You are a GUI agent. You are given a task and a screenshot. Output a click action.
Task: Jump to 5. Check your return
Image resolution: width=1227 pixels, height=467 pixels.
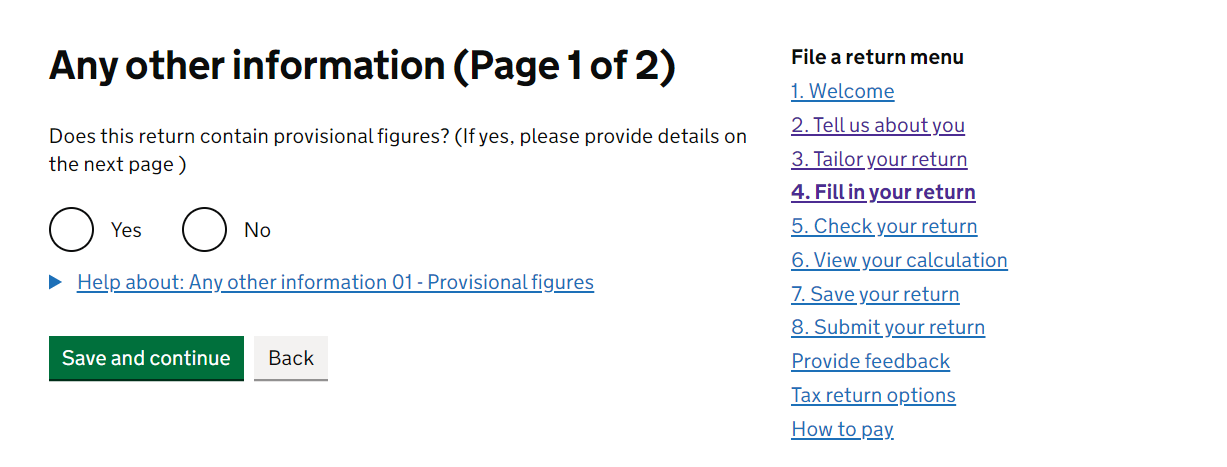884,226
